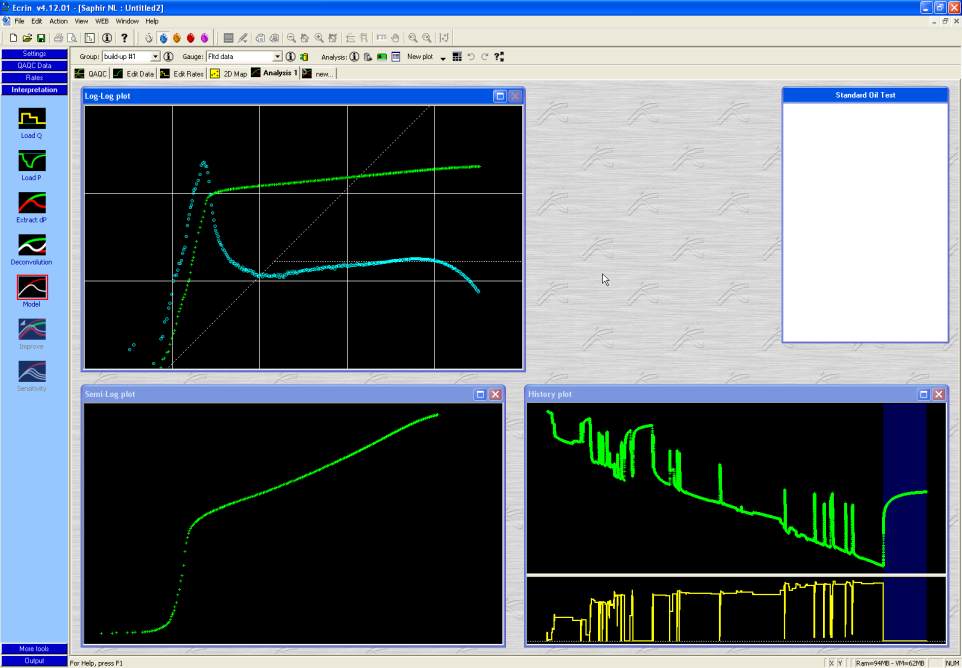962x668 pixels.
Task: Click the cyan derivative curve peak
Action: pyautogui.click(x=203, y=163)
